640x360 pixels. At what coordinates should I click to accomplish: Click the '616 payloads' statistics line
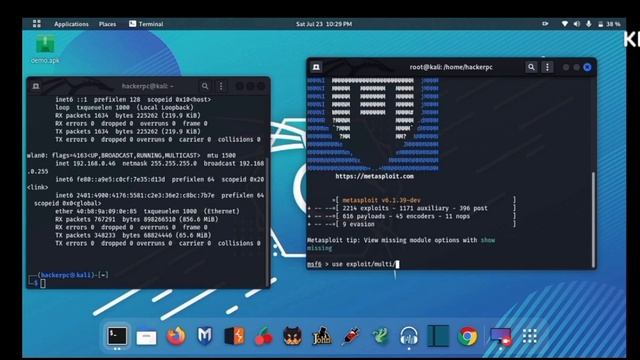[406, 216]
